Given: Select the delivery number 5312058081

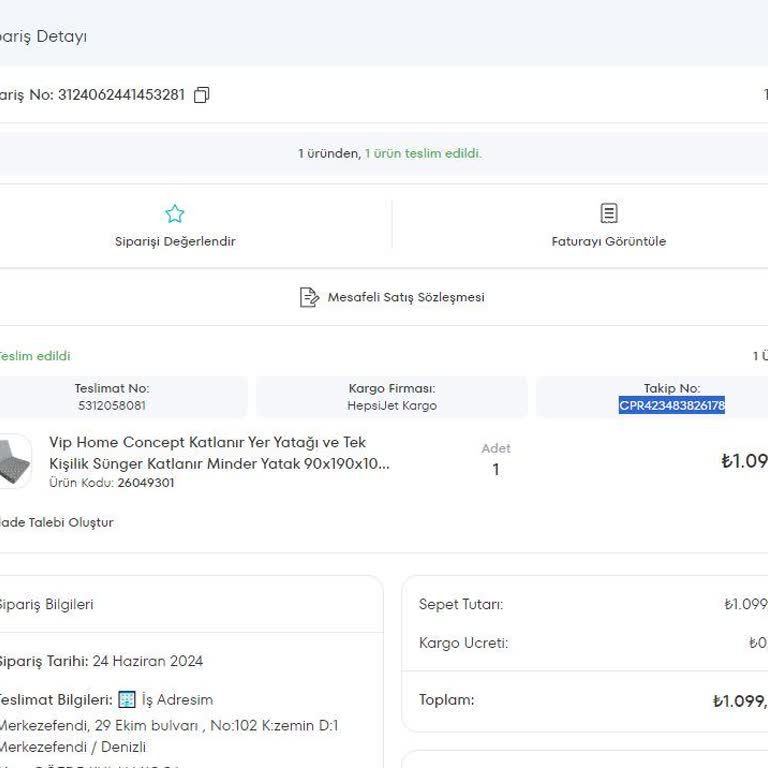Looking at the screenshot, I should click(x=111, y=405).
